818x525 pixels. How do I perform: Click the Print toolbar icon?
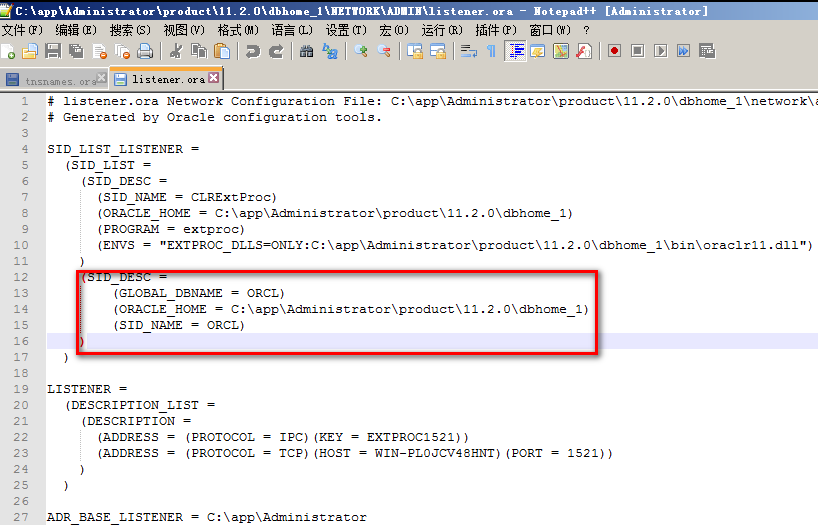(x=145, y=51)
